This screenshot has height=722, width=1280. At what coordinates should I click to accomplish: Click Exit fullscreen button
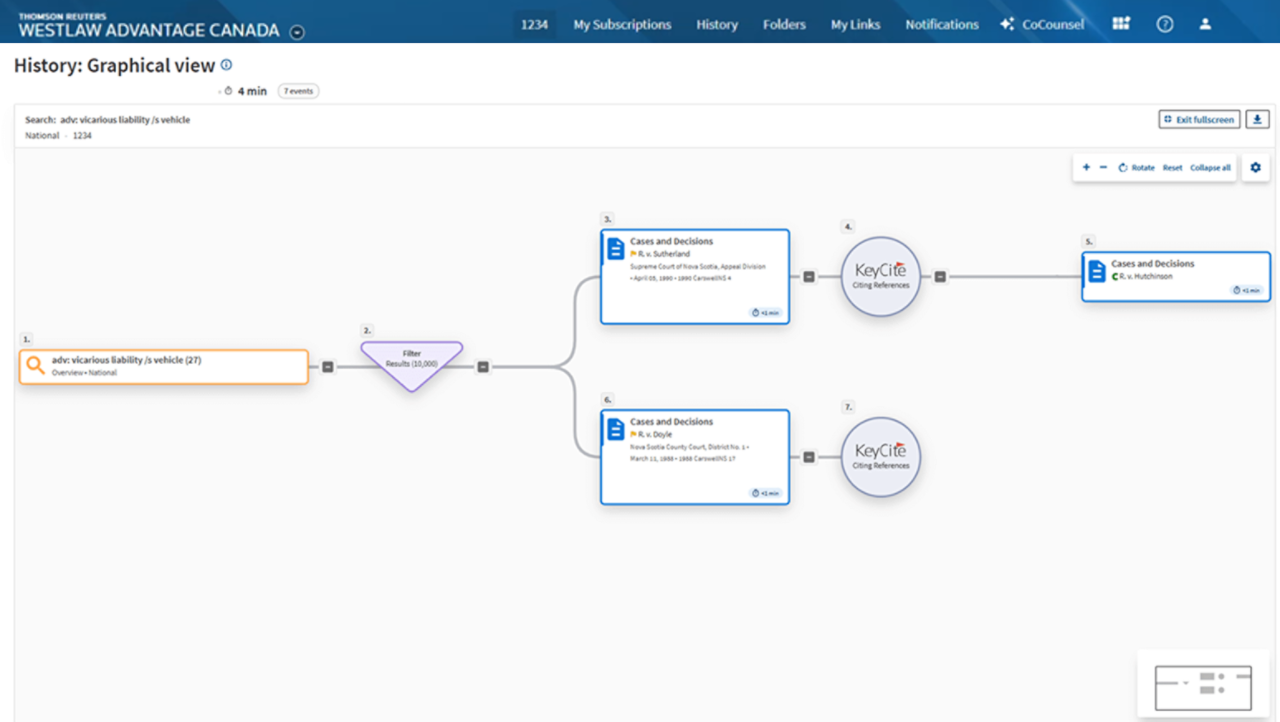1199,120
